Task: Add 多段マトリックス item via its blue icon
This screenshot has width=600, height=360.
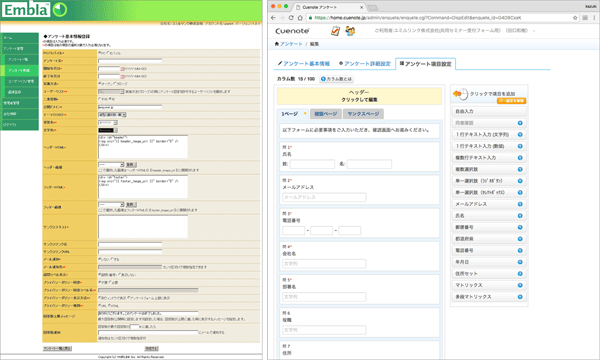Action: (520, 297)
